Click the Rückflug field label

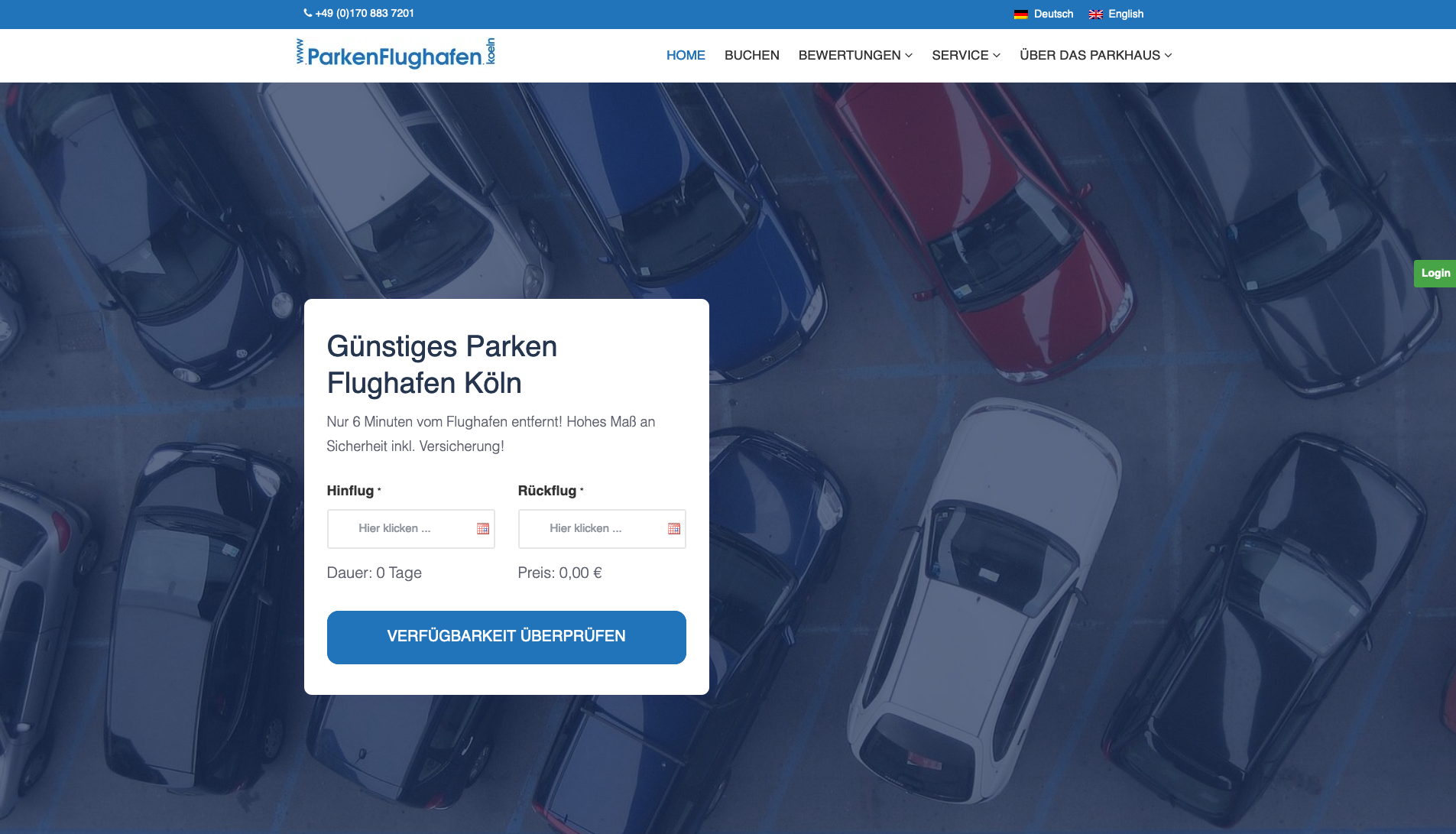pos(547,491)
